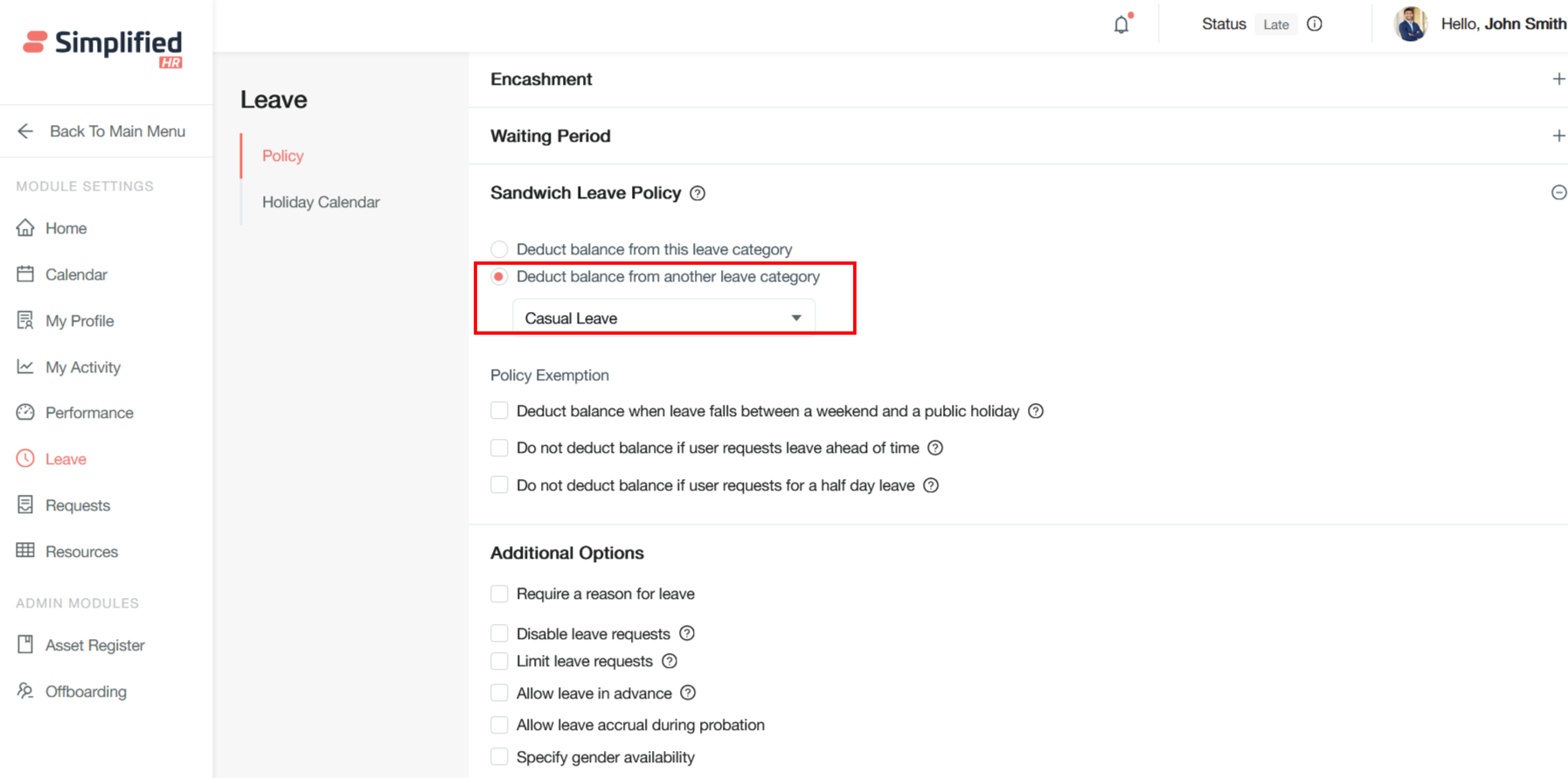Click the notification bell icon
Image resolution: width=1568 pixels, height=778 pixels.
pos(1121,24)
